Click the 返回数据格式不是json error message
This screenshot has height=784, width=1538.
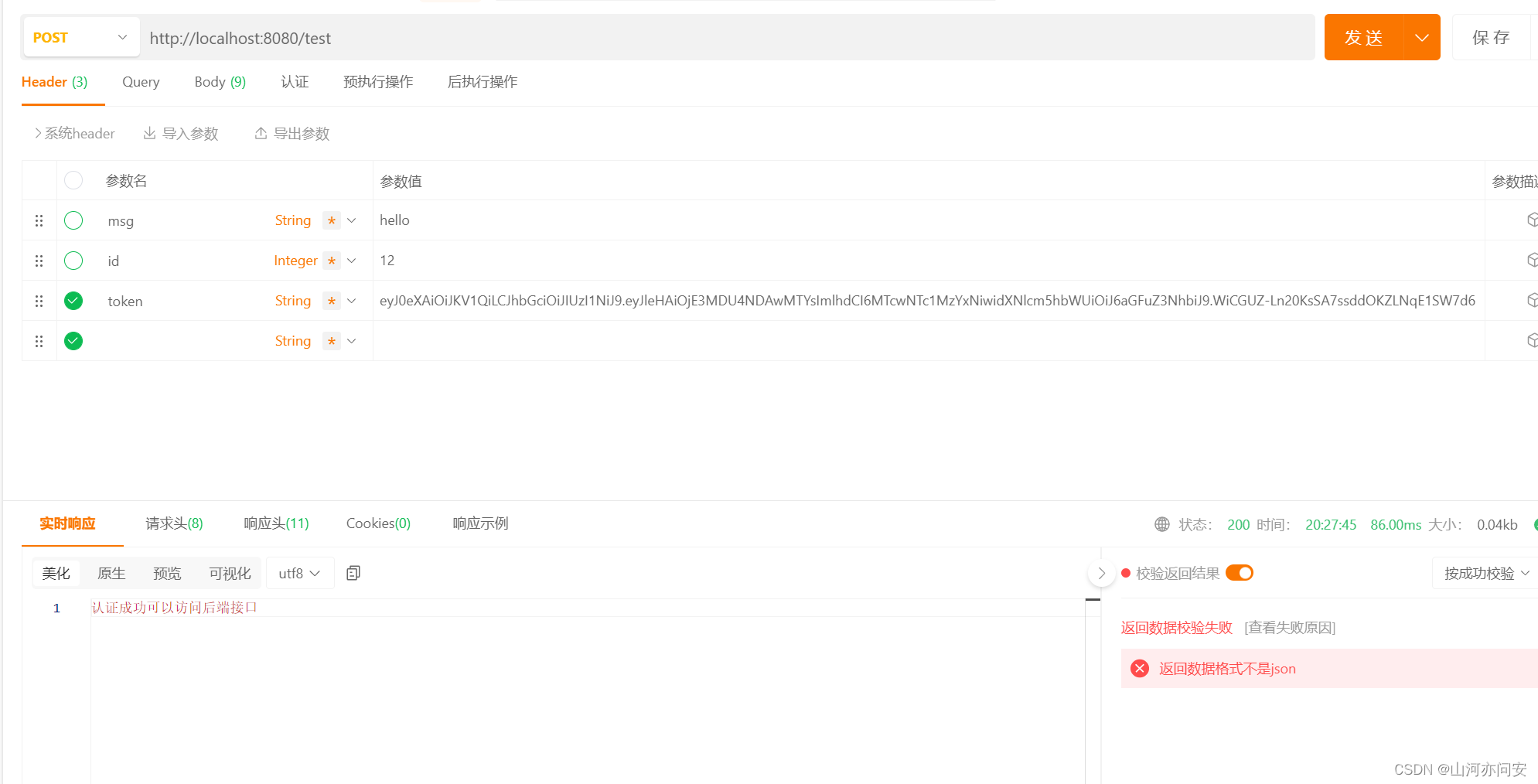tap(1227, 669)
